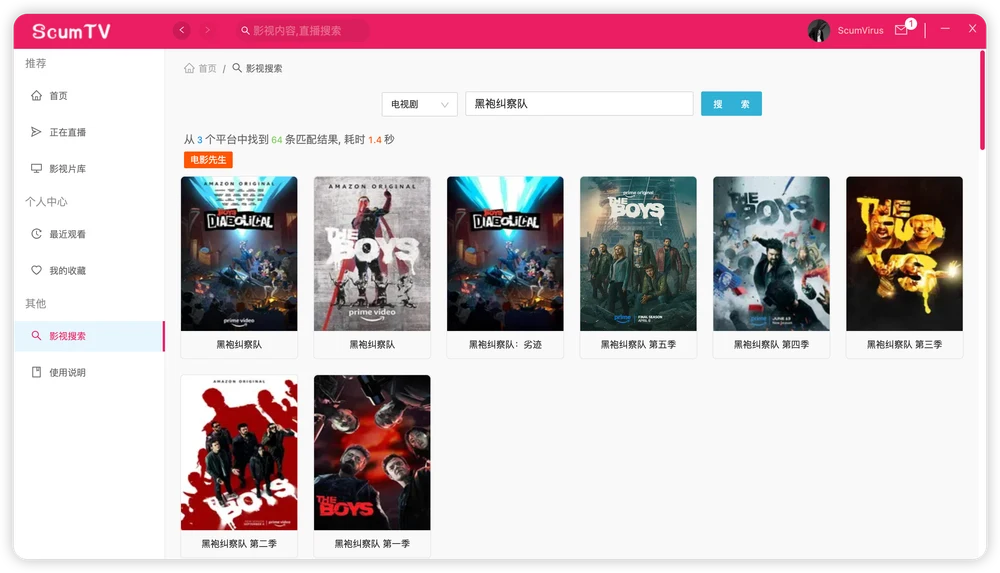The image size is (1000, 573).
Task: Click the clock icon for 最近观看
Action: coord(36,234)
